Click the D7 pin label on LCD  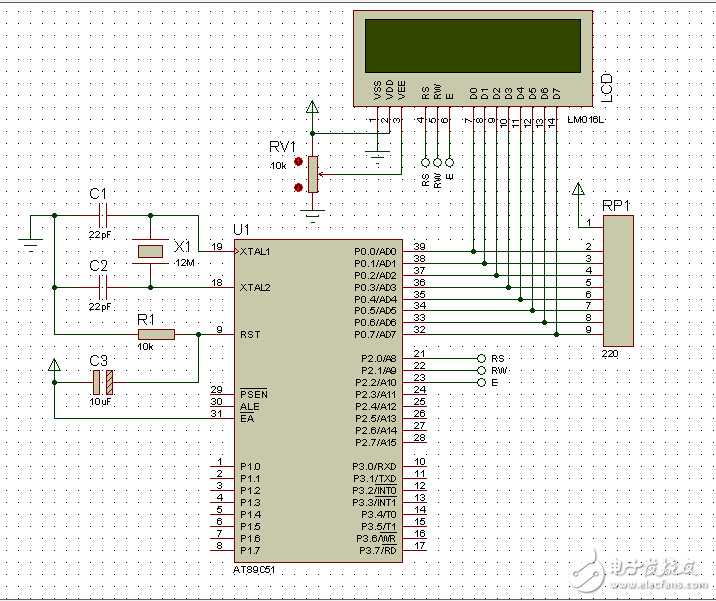coord(556,94)
